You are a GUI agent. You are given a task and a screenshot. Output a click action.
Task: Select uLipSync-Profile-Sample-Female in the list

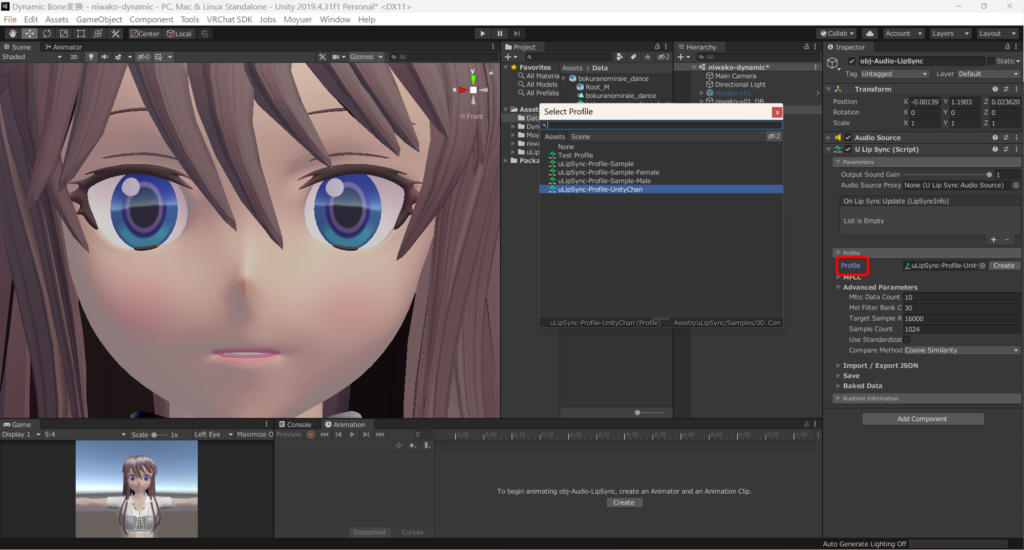click(608, 172)
